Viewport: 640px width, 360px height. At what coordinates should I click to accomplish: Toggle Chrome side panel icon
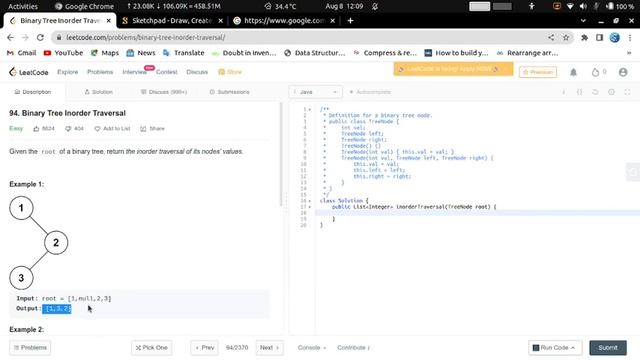[599, 38]
